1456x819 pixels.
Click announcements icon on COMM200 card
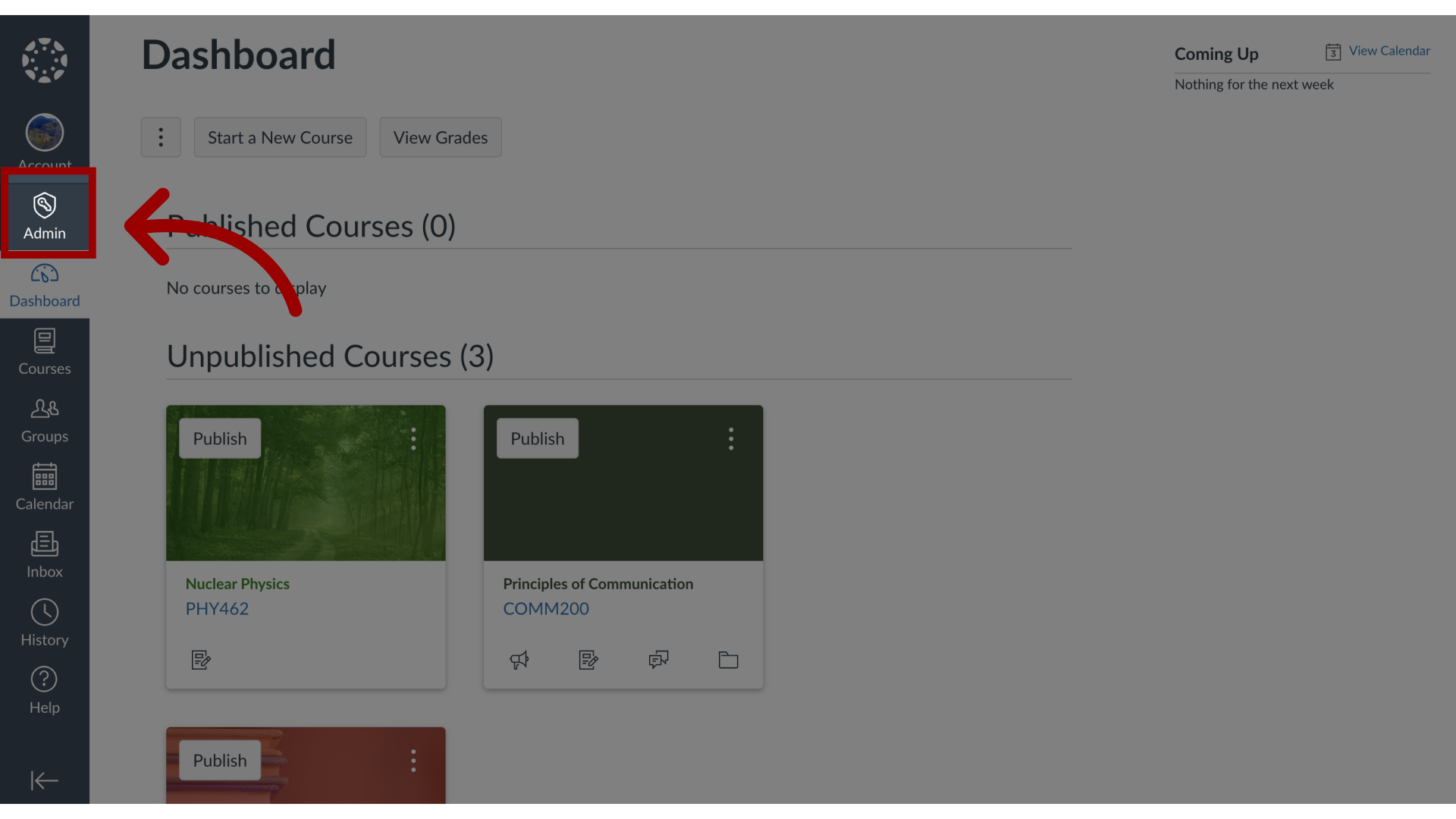tap(518, 659)
